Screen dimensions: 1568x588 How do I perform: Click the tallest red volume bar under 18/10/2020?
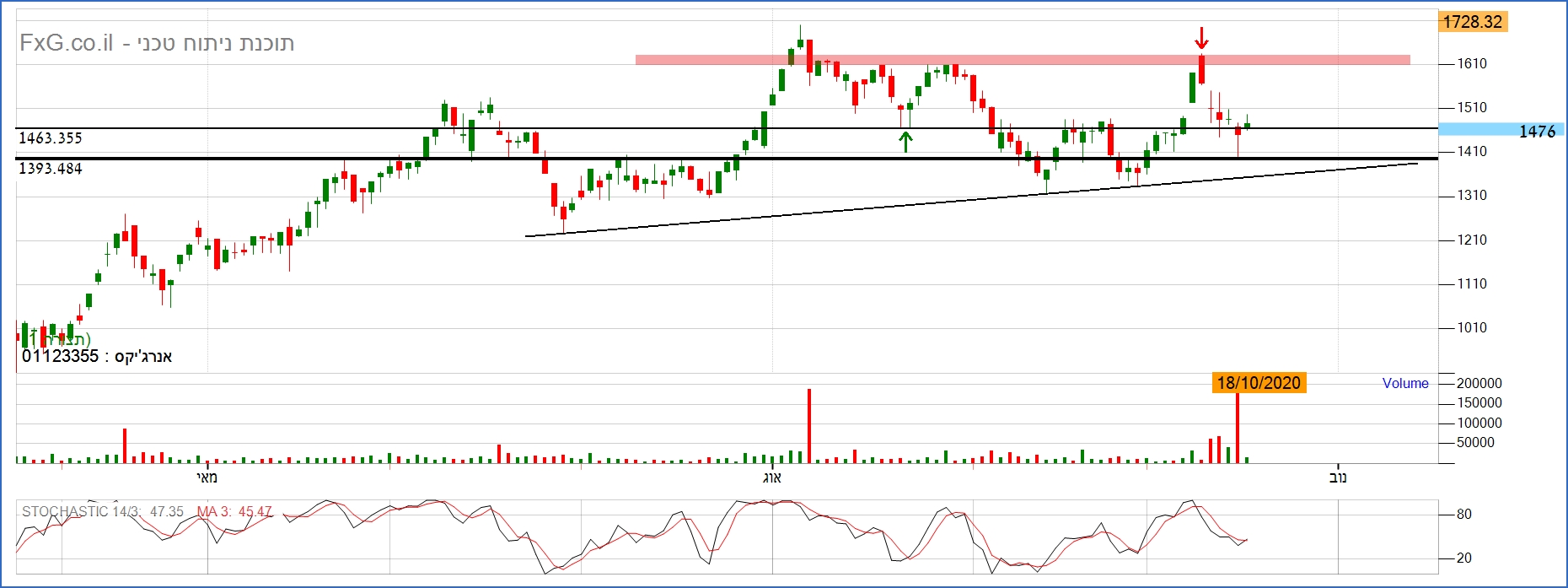[1238, 428]
